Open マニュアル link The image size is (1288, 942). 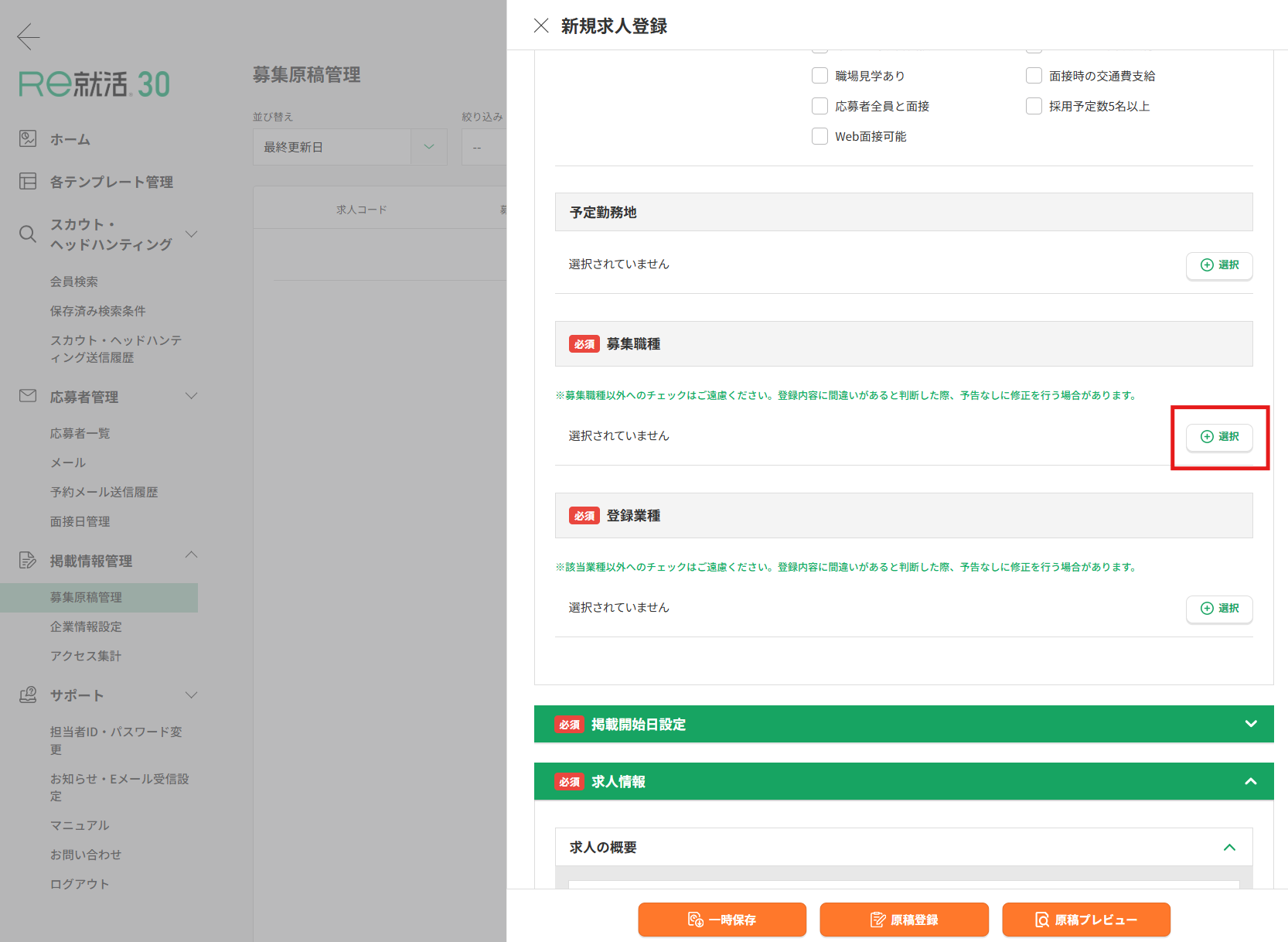pyautogui.click(x=80, y=825)
